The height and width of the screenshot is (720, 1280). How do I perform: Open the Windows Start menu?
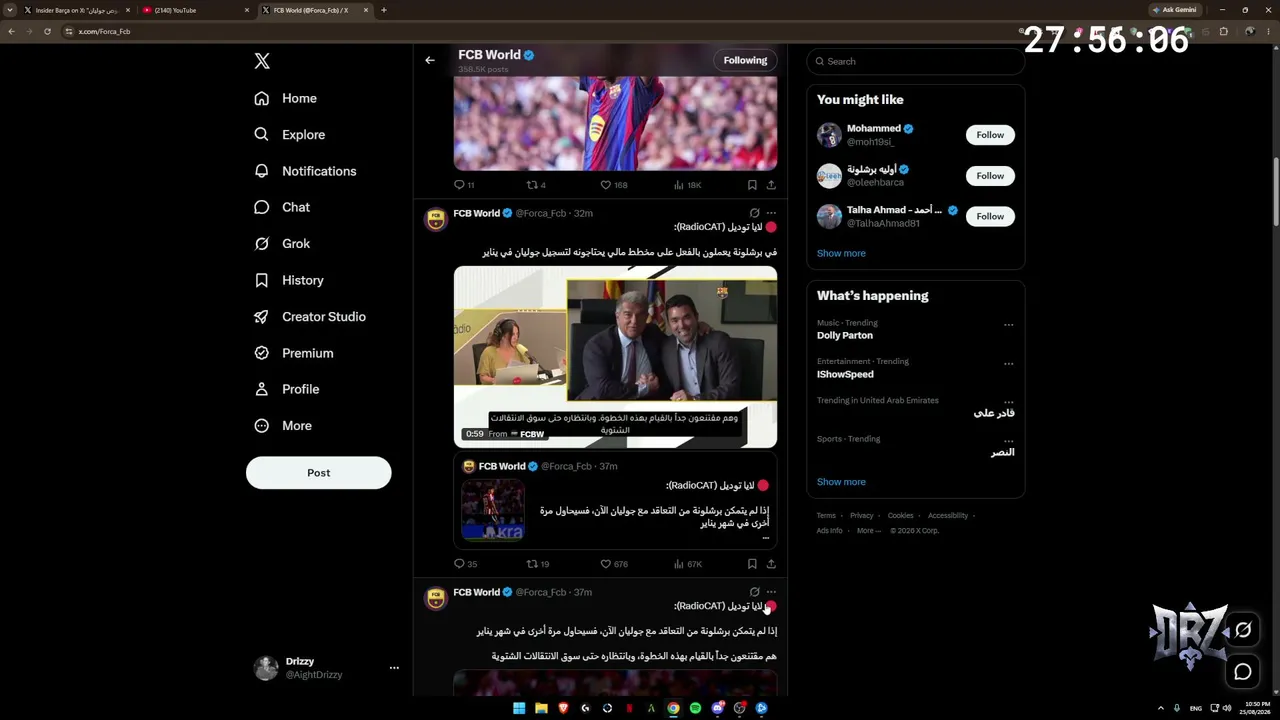pos(519,708)
